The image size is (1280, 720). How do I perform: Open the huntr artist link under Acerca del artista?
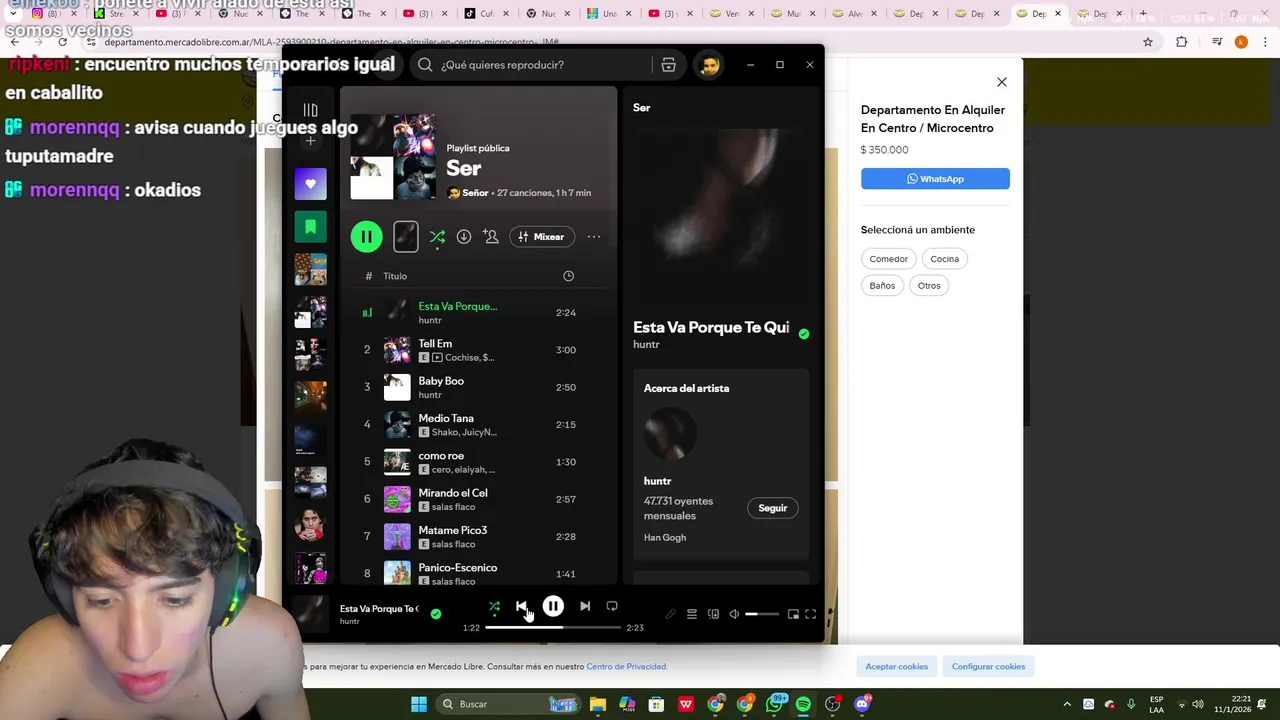click(x=657, y=481)
